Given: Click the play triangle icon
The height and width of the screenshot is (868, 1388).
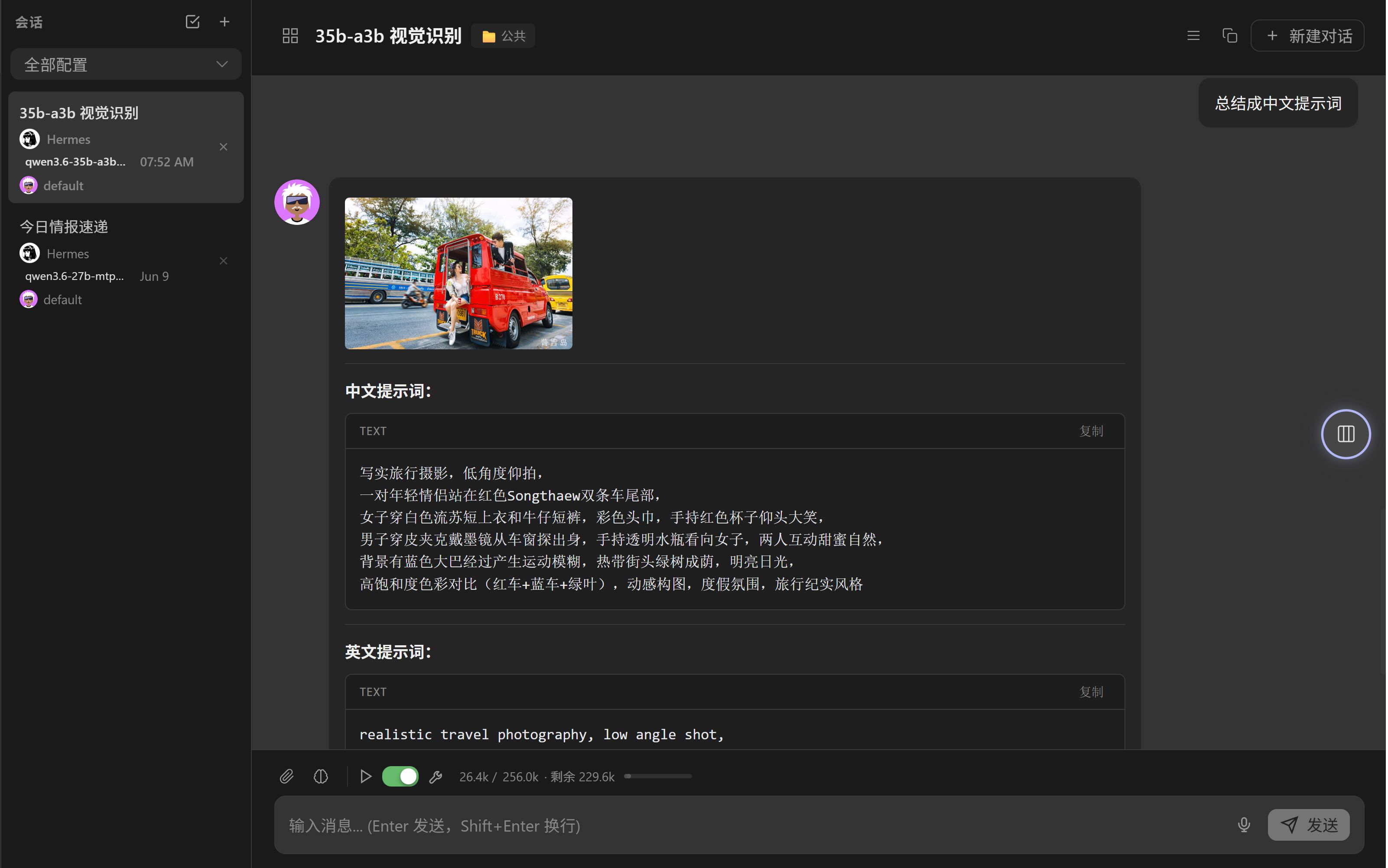Looking at the screenshot, I should point(366,777).
